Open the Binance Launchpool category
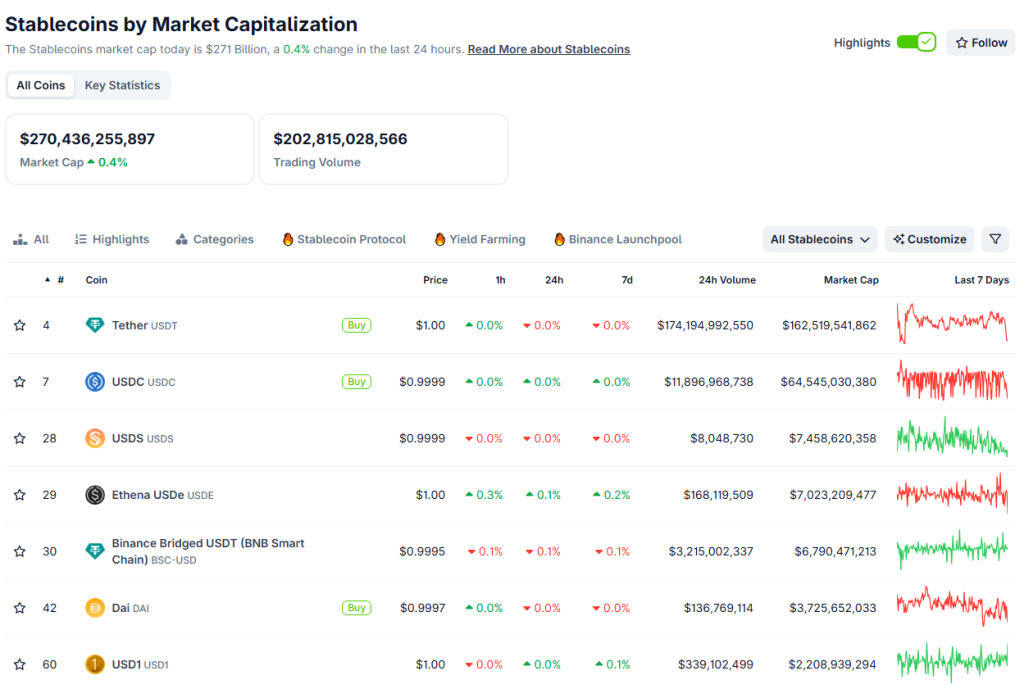The height and width of the screenshot is (689, 1024). pyautogui.click(x=618, y=239)
